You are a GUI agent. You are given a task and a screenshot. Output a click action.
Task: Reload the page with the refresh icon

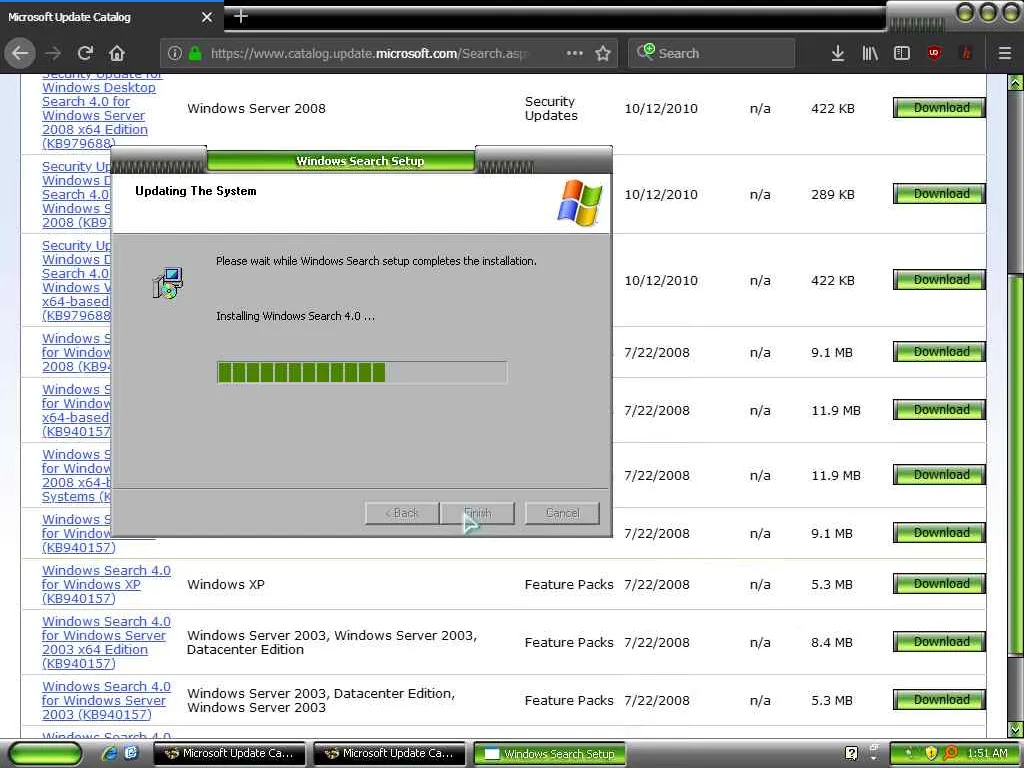point(85,54)
